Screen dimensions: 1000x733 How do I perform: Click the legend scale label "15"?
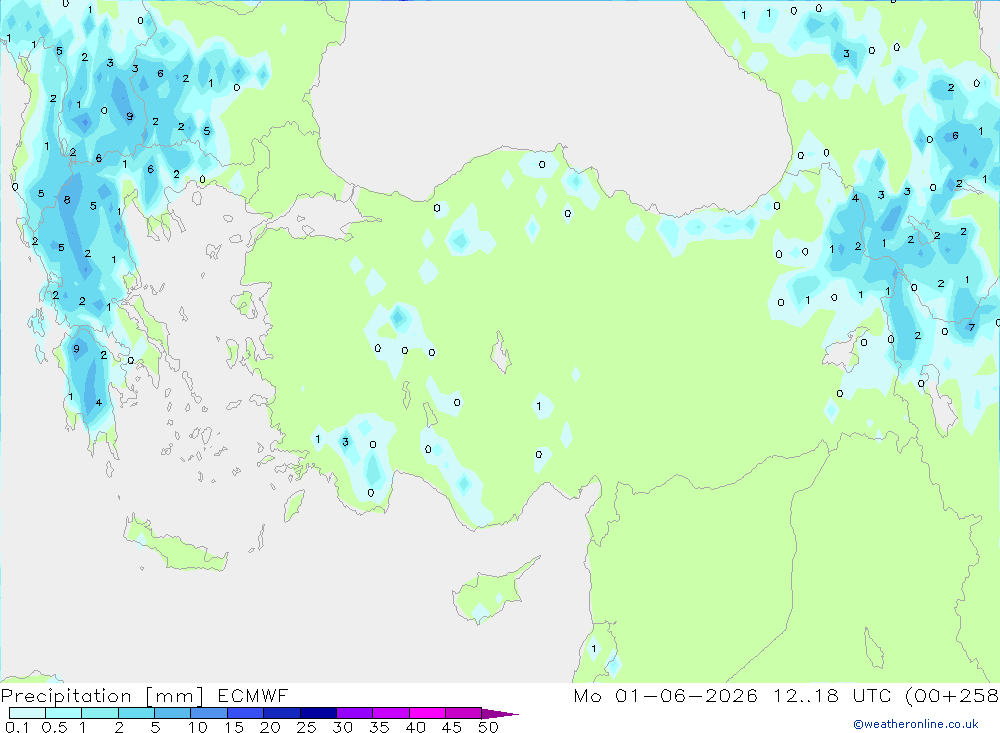[234, 727]
